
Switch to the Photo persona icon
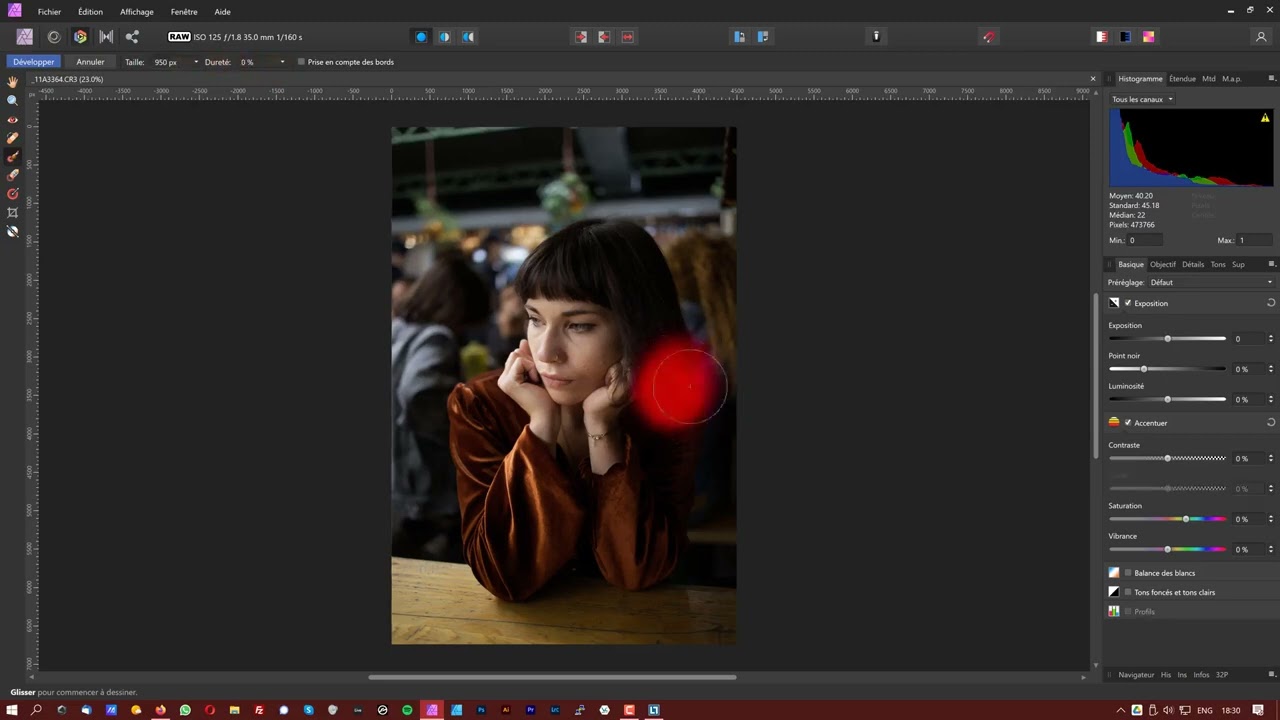[25, 37]
